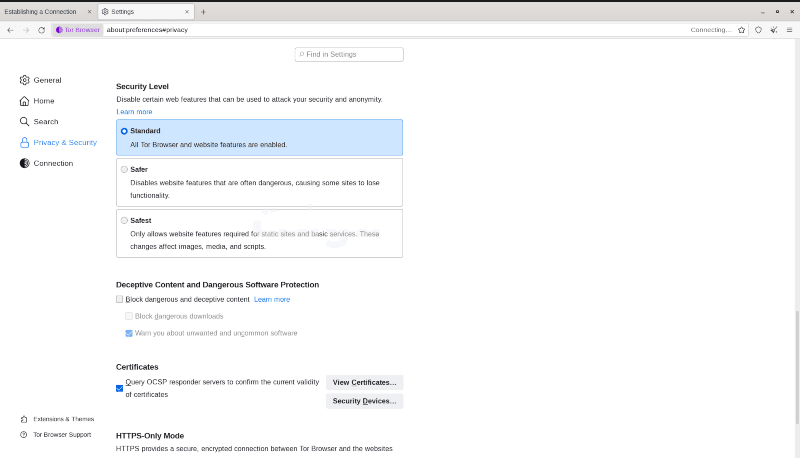Viewport: 800px width, 458px height.
Task: Open Extensions & Themes
Action: click(x=57, y=419)
